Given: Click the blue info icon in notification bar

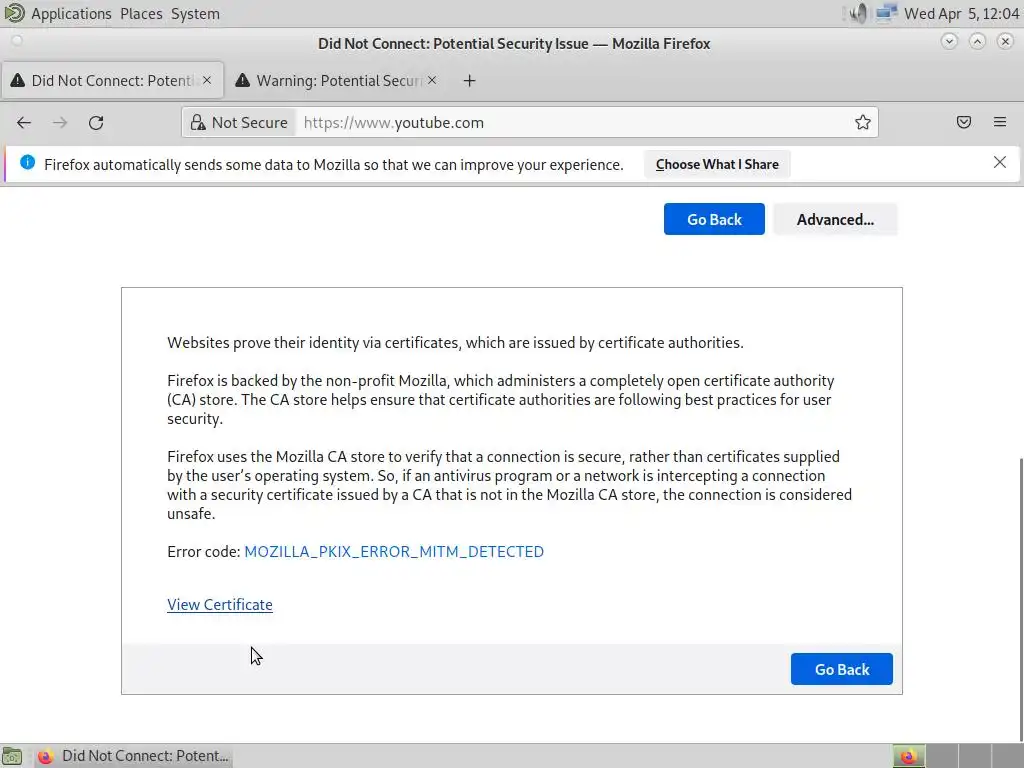Looking at the screenshot, I should click(27, 163).
